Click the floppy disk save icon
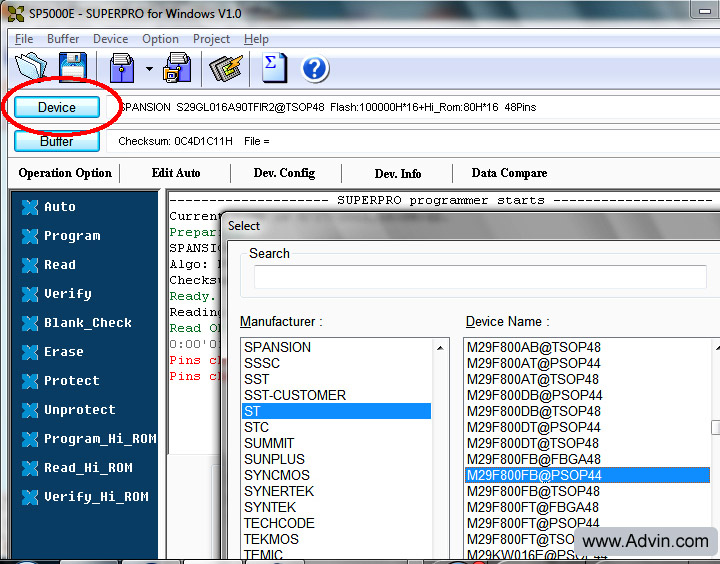The height and width of the screenshot is (564, 720). tap(73, 67)
